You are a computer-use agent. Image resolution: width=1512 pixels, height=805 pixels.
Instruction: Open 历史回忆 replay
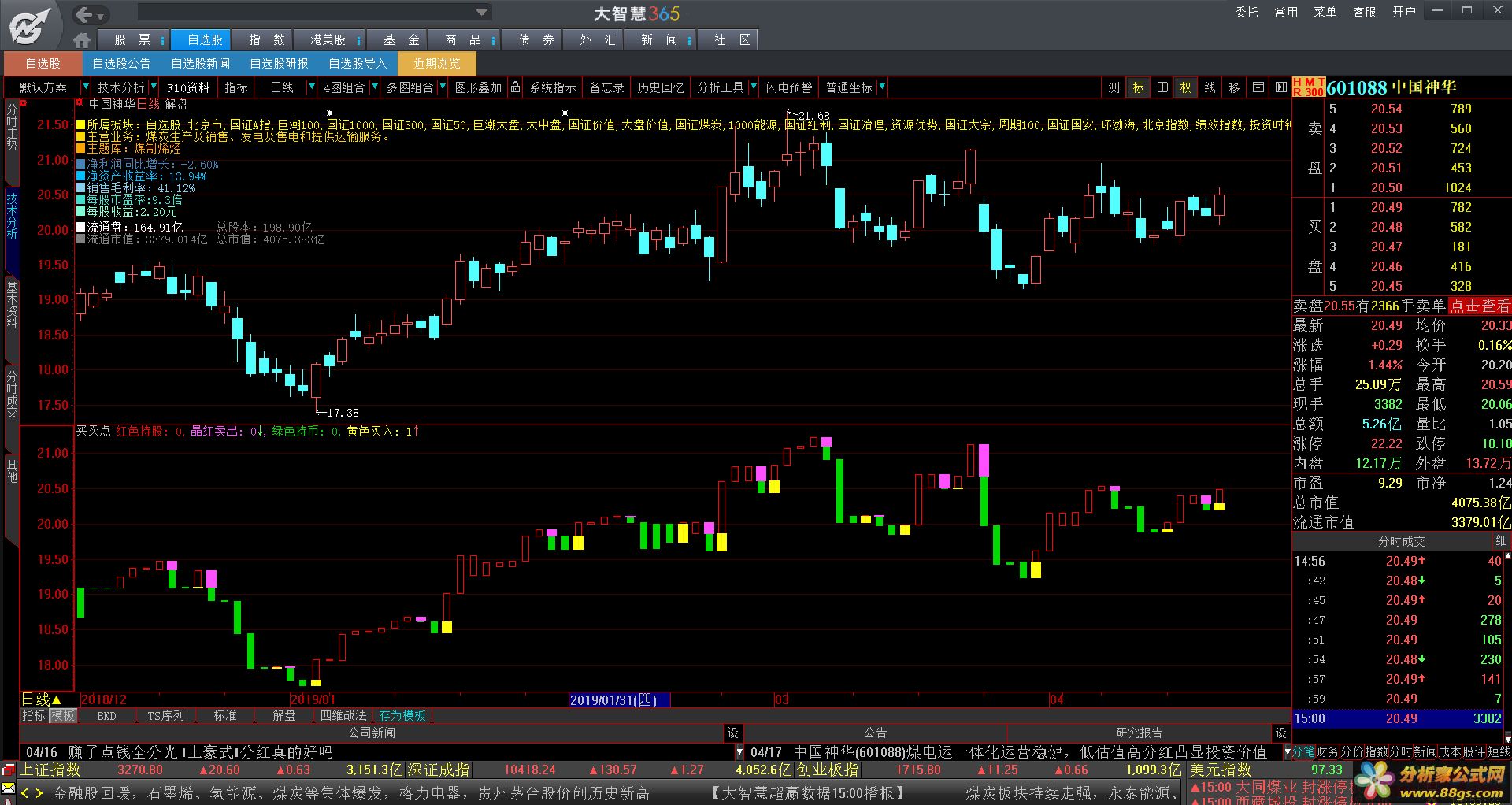(661, 87)
